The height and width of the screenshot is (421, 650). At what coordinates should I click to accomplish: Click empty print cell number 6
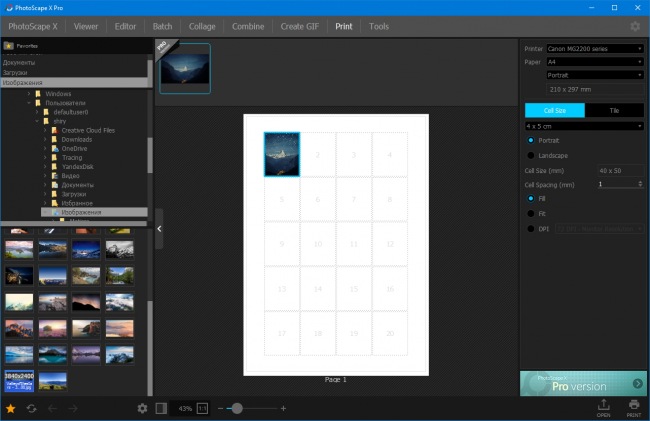318,200
